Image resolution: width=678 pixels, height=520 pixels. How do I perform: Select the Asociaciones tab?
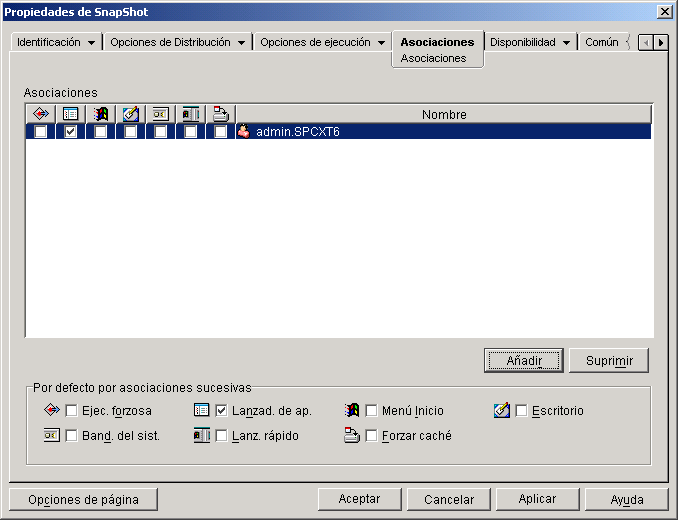click(x=437, y=42)
